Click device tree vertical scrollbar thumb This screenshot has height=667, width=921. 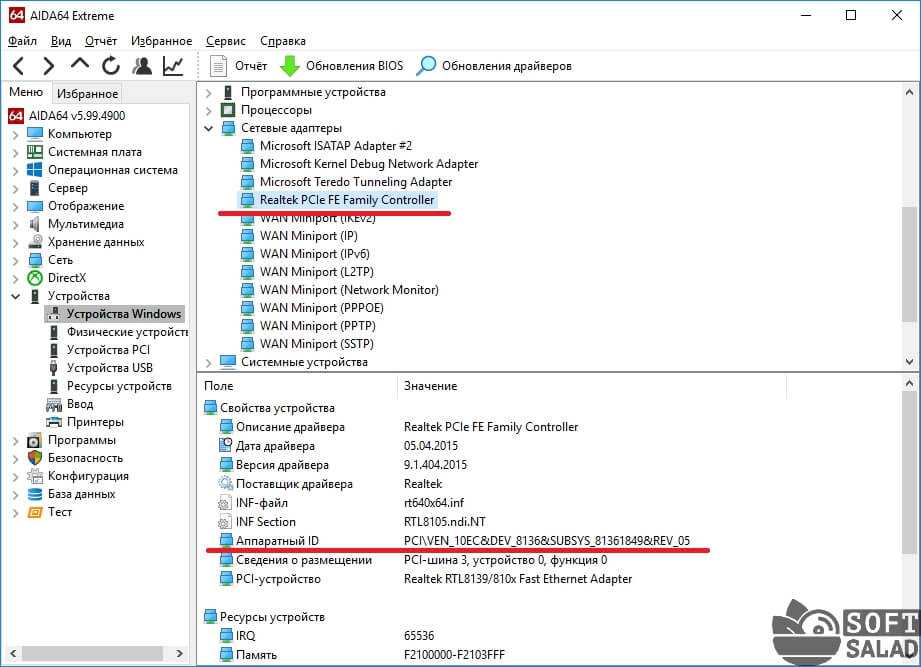[909, 264]
